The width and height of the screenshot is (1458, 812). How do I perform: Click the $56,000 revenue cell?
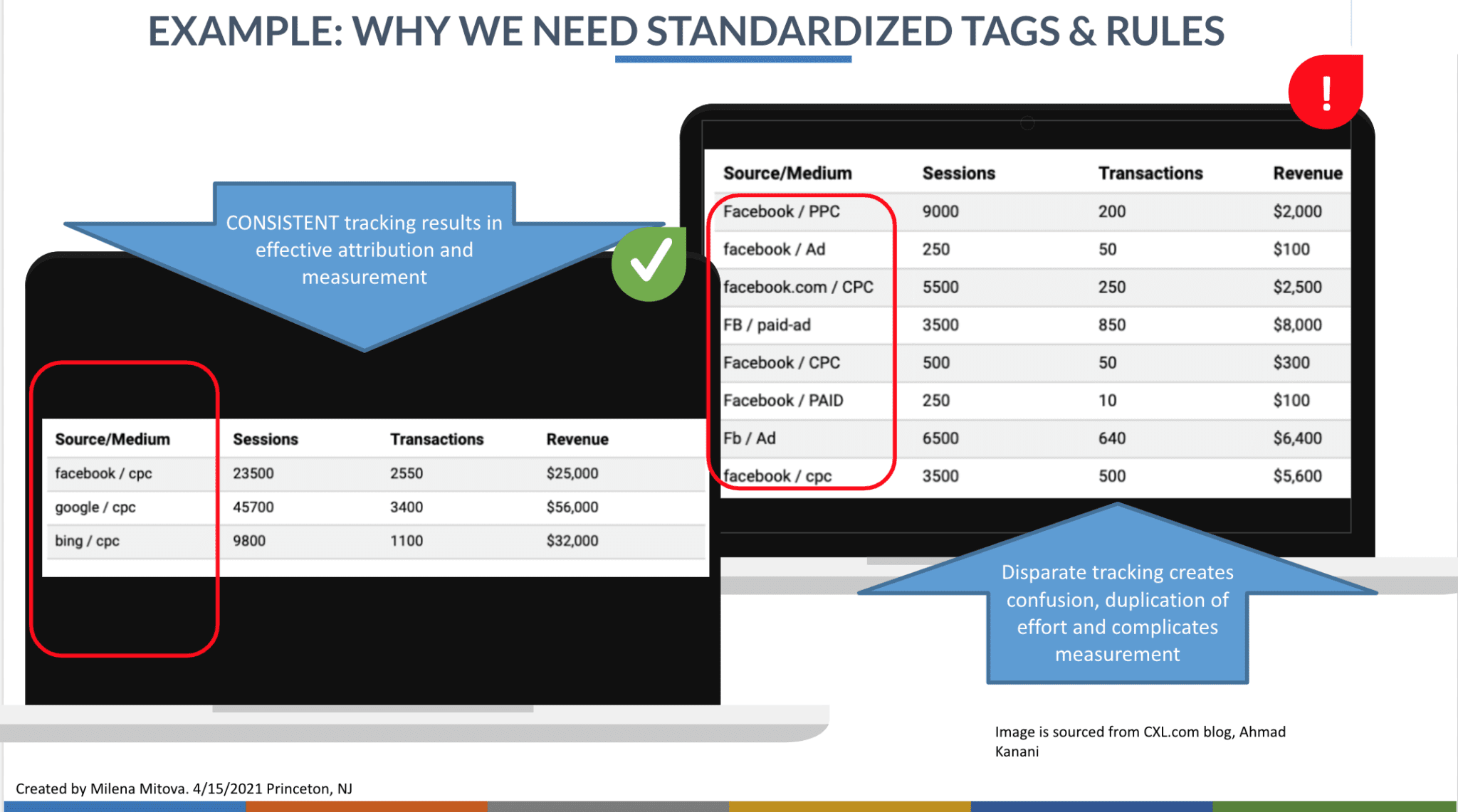click(572, 507)
